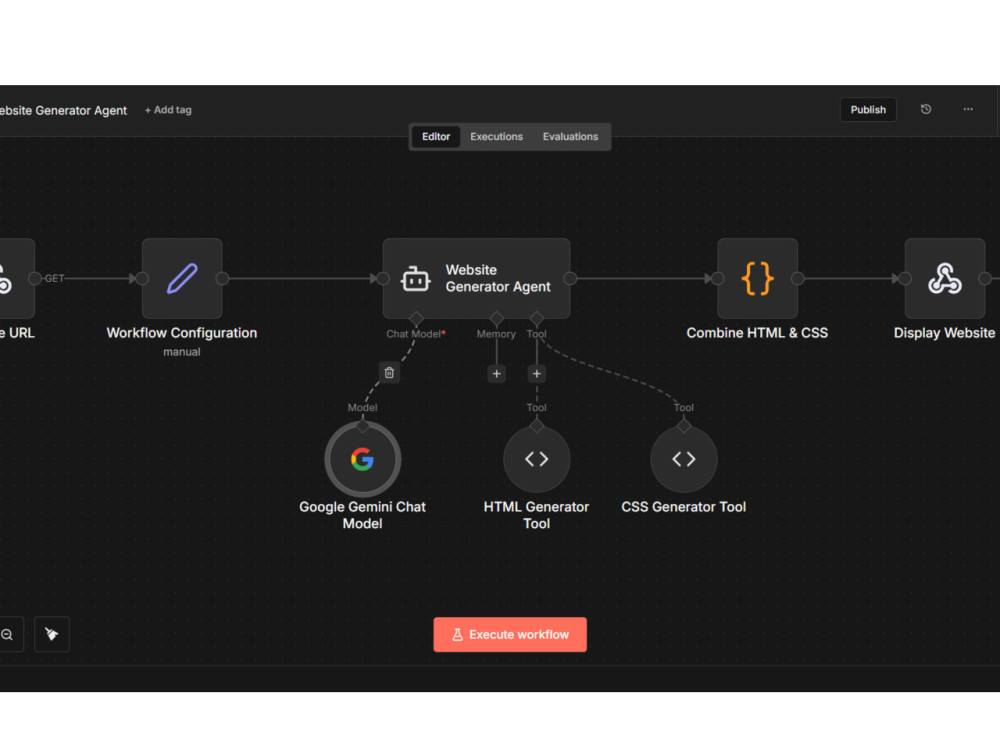
Task: Select the HTML Generator Tool node
Action: point(536,459)
